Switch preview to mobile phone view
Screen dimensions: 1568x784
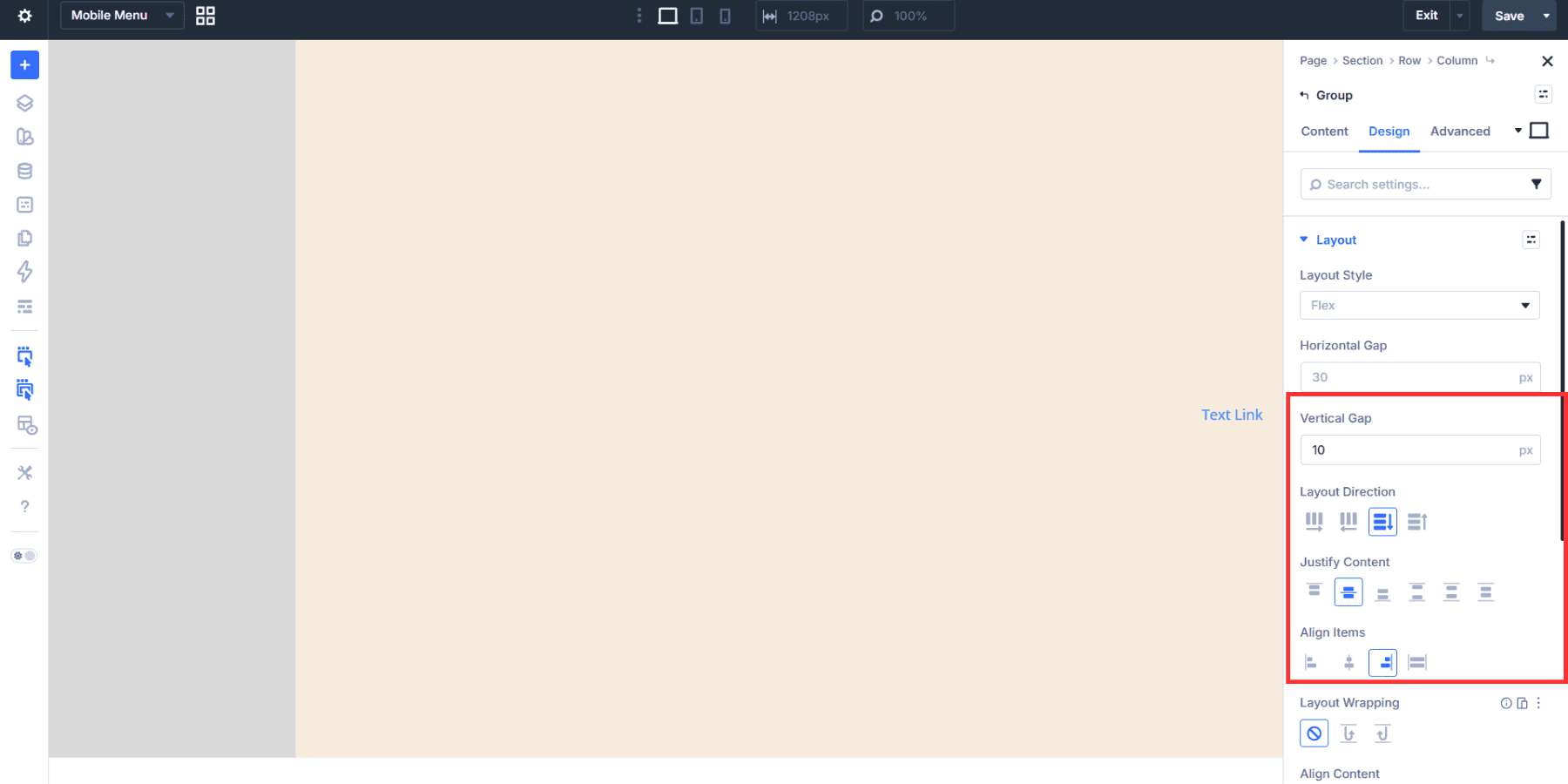[725, 15]
